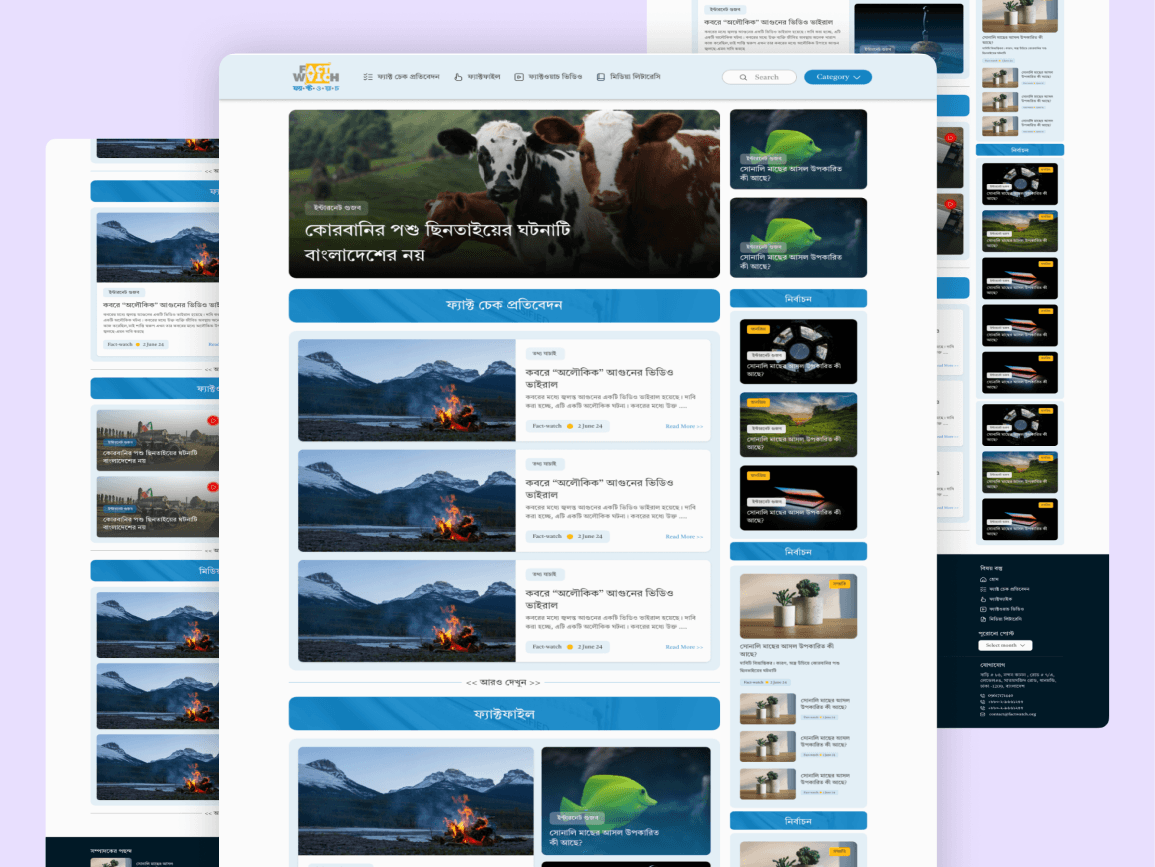This screenshot has height=867, width=1155.
Task: Click the phone icon beside the first footer number
Action: coord(983,695)
